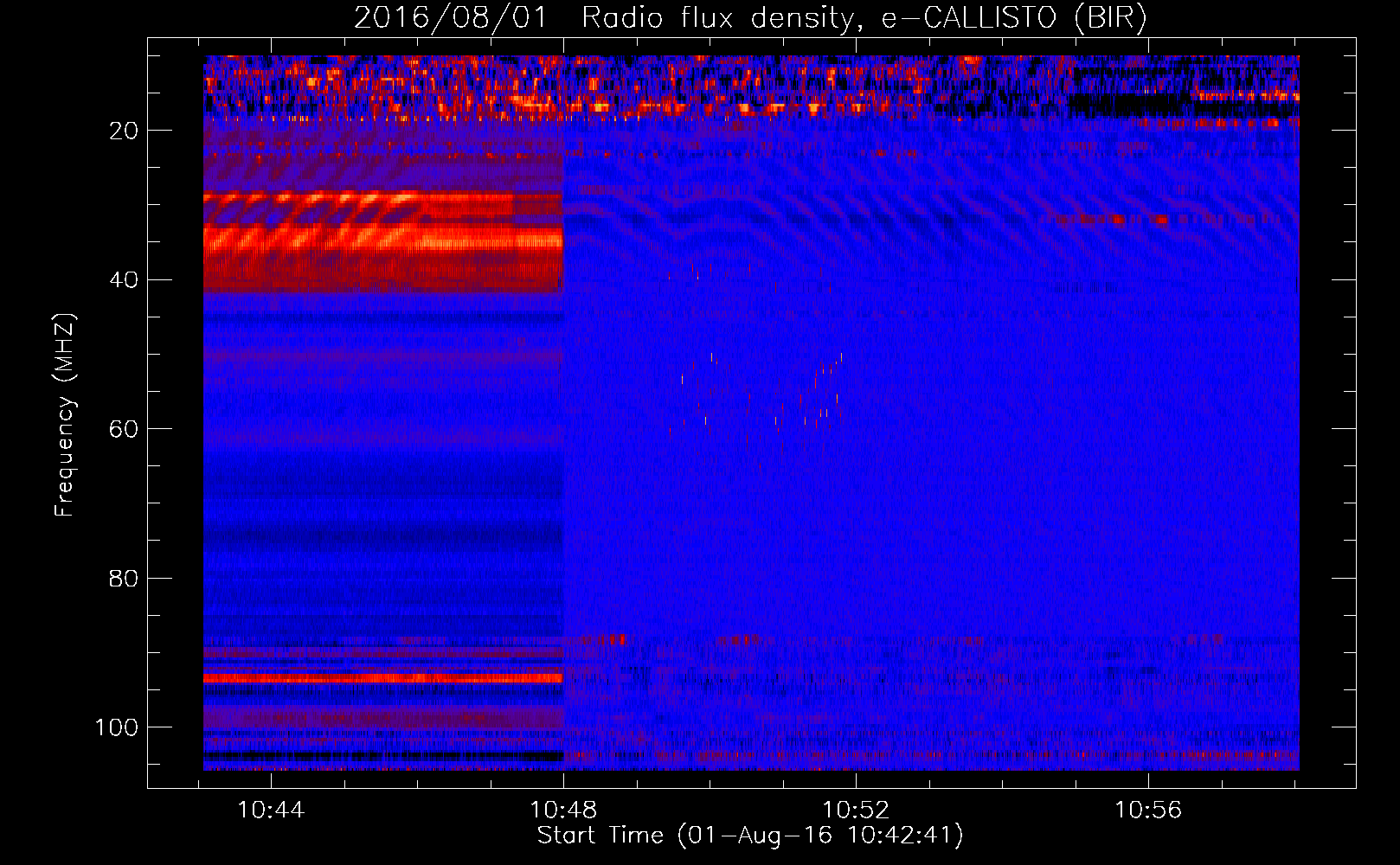Click the 20 frequency tick label

(124, 131)
